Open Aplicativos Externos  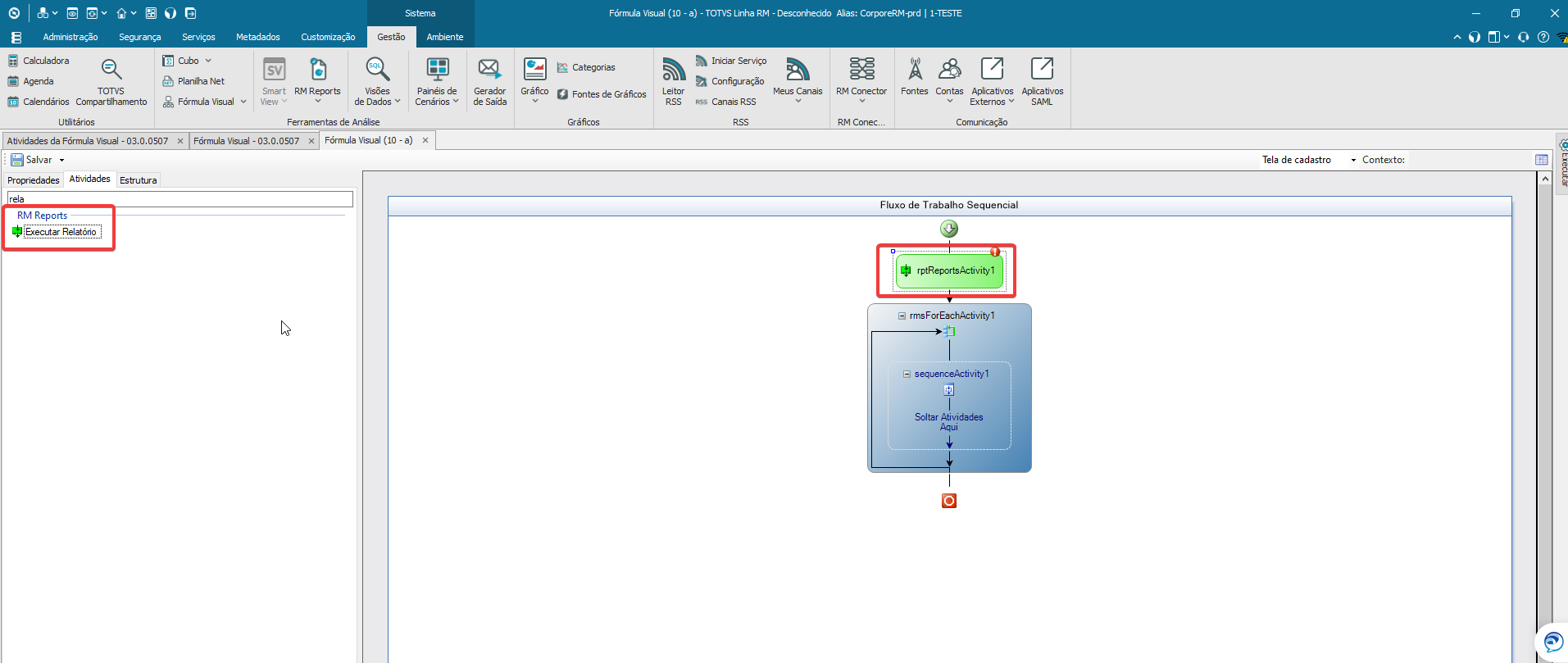(992, 82)
